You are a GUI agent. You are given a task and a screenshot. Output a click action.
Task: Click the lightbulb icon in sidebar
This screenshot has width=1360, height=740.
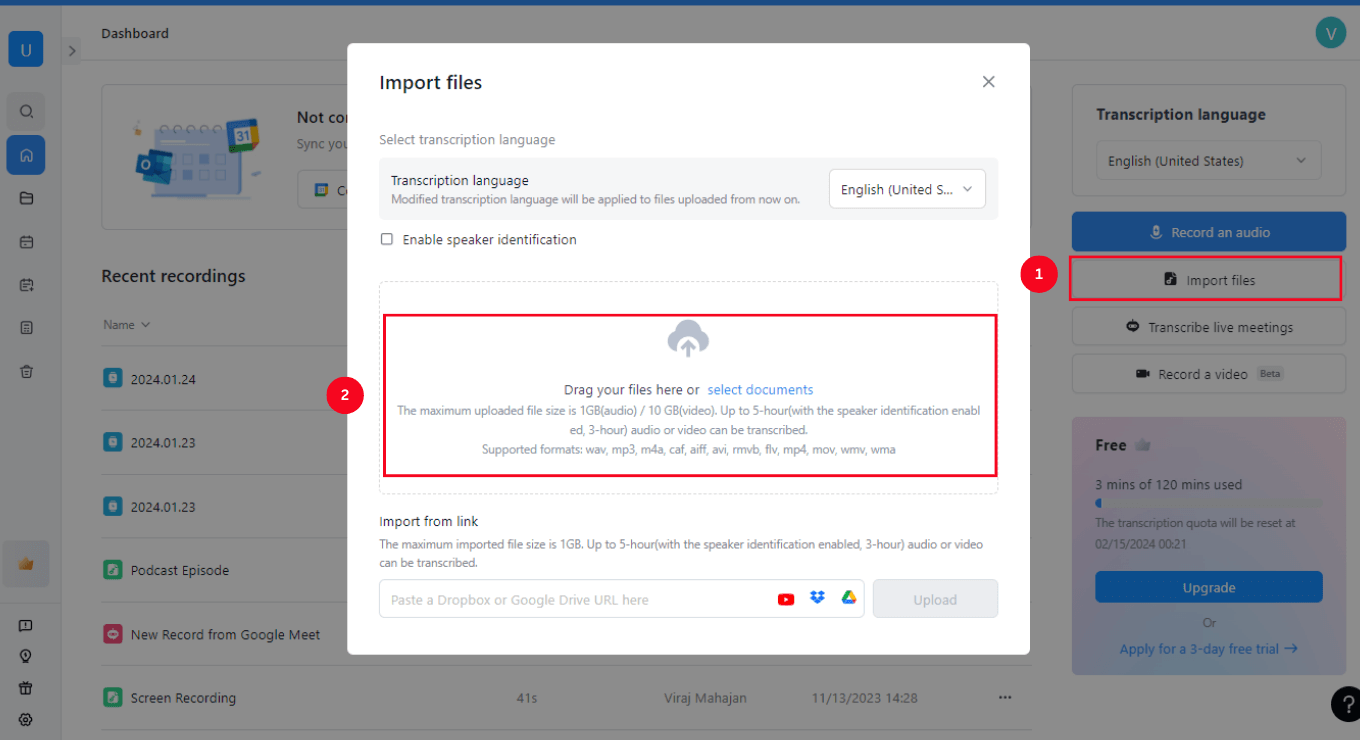pyautogui.click(x=26, y=657)
